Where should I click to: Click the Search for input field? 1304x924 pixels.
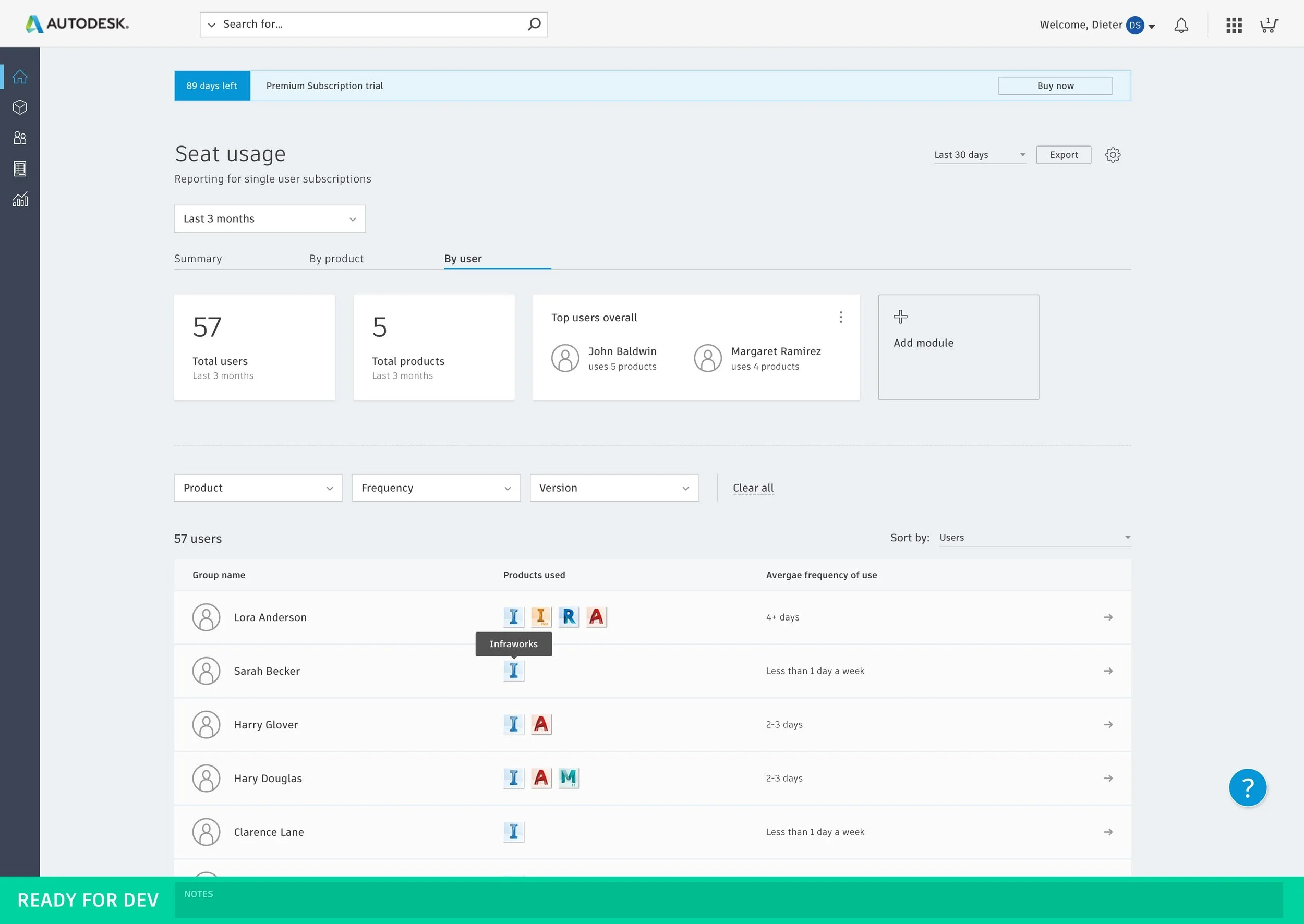[370, 25]
